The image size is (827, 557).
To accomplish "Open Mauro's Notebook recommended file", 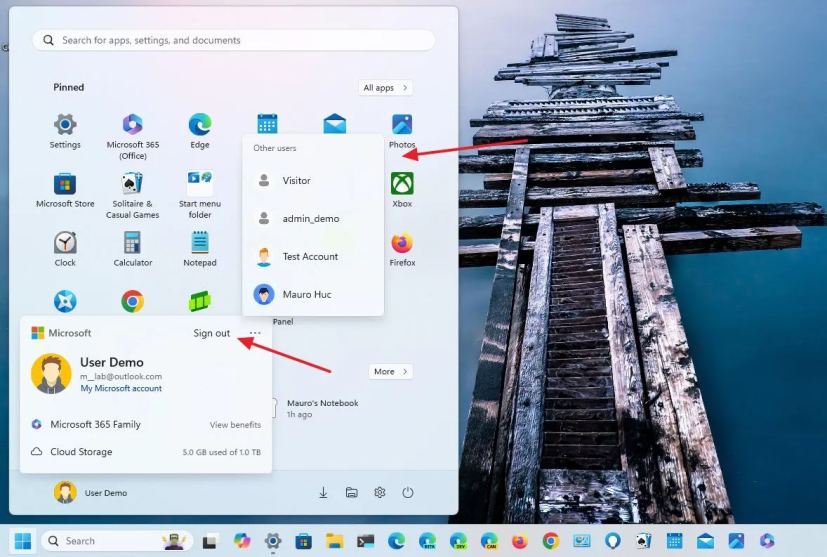I will 316,408.
